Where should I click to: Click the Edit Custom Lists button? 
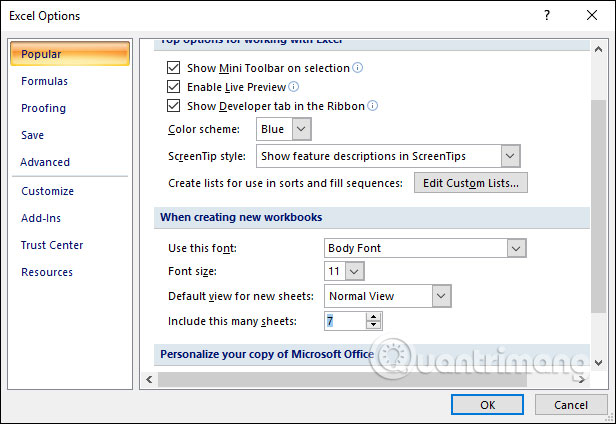click(x=471, y=183)
